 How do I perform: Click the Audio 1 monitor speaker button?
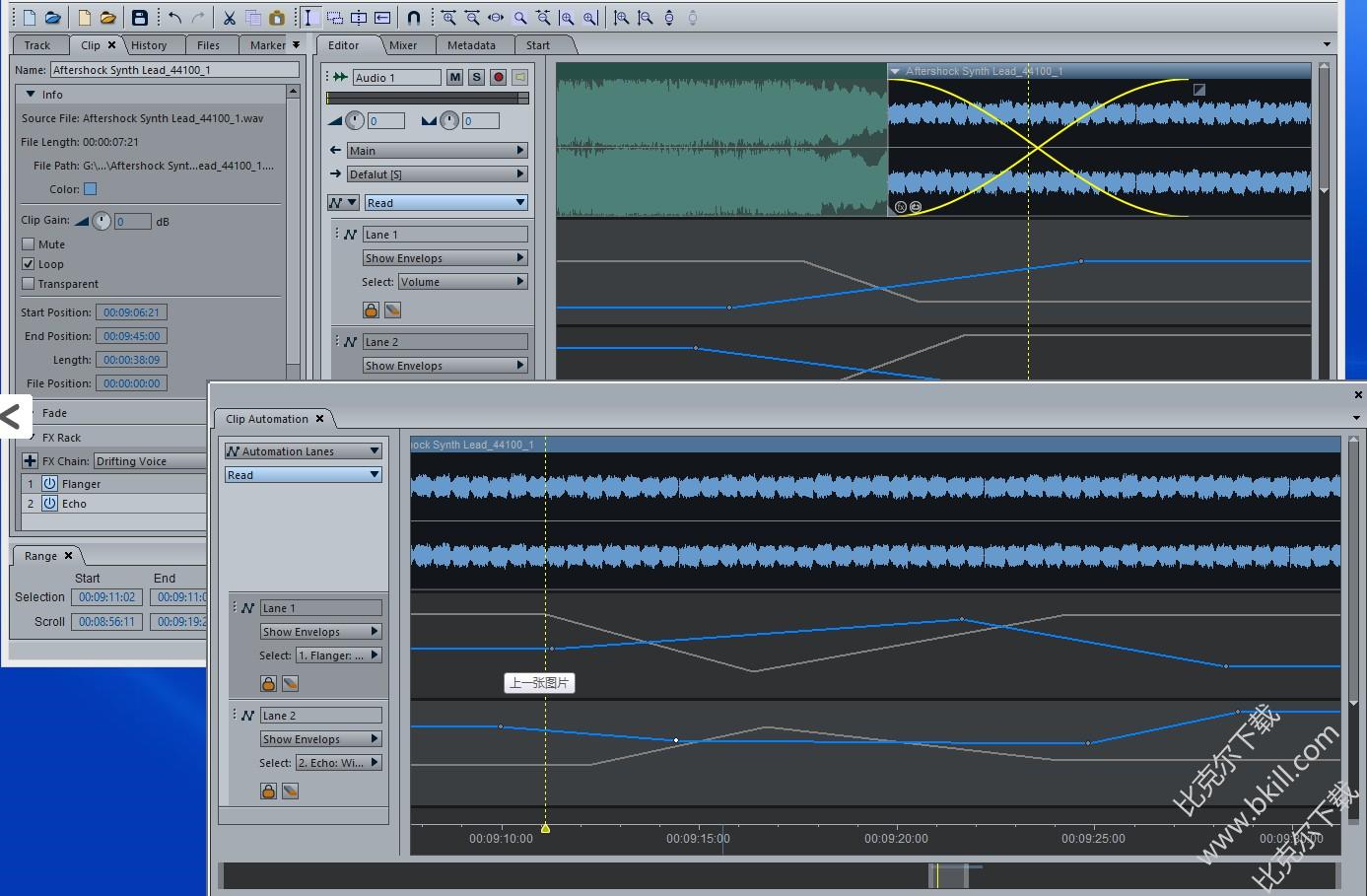pos(519,77)
